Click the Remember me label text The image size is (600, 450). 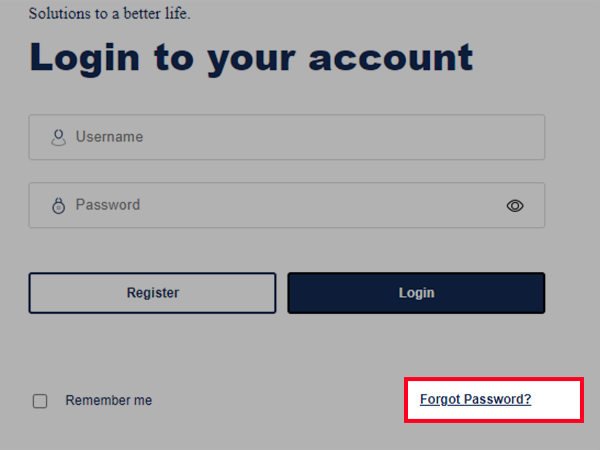coord(109,400)
